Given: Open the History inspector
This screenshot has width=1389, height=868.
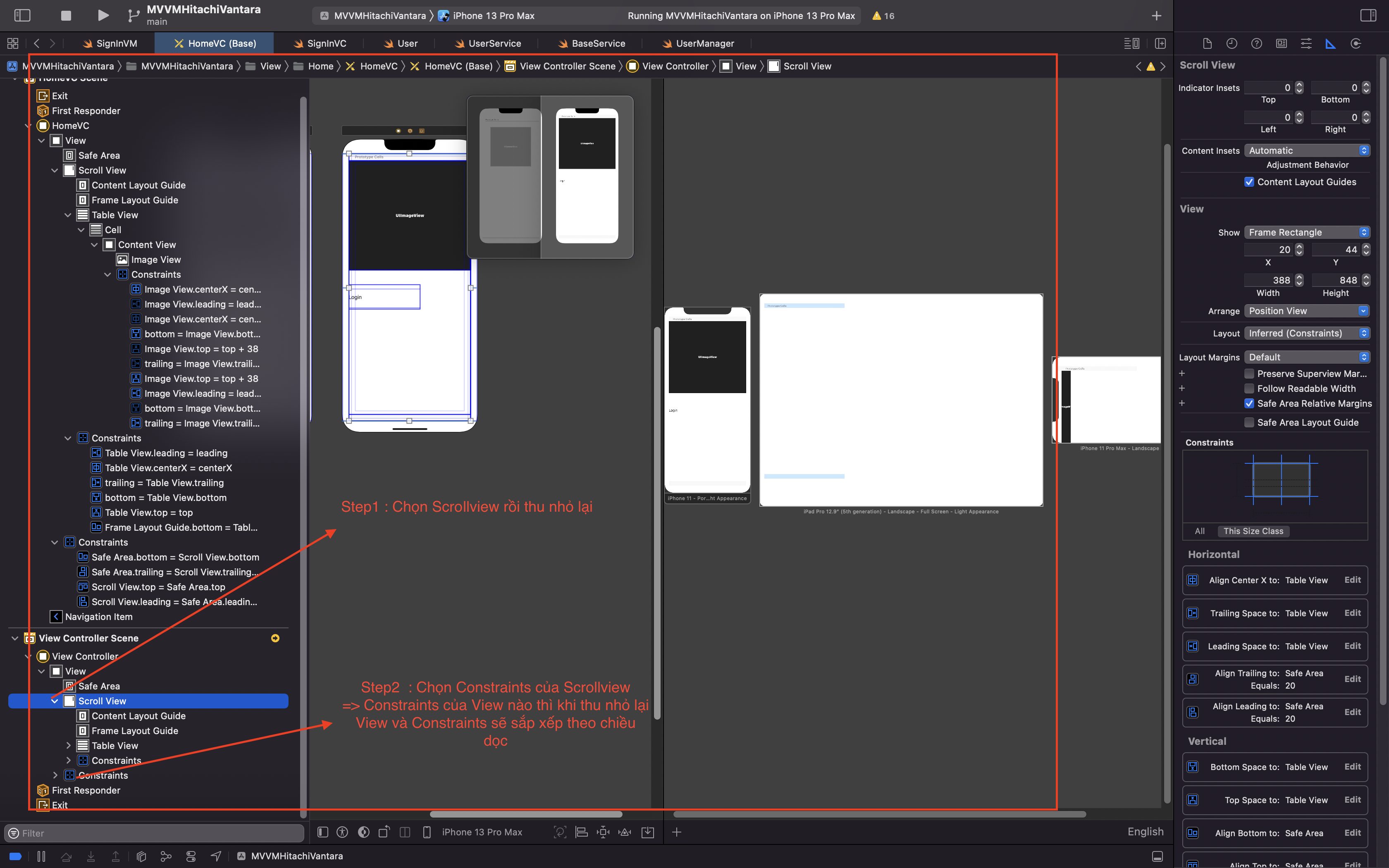Looking at the screenshot, I should point(1232,44).
